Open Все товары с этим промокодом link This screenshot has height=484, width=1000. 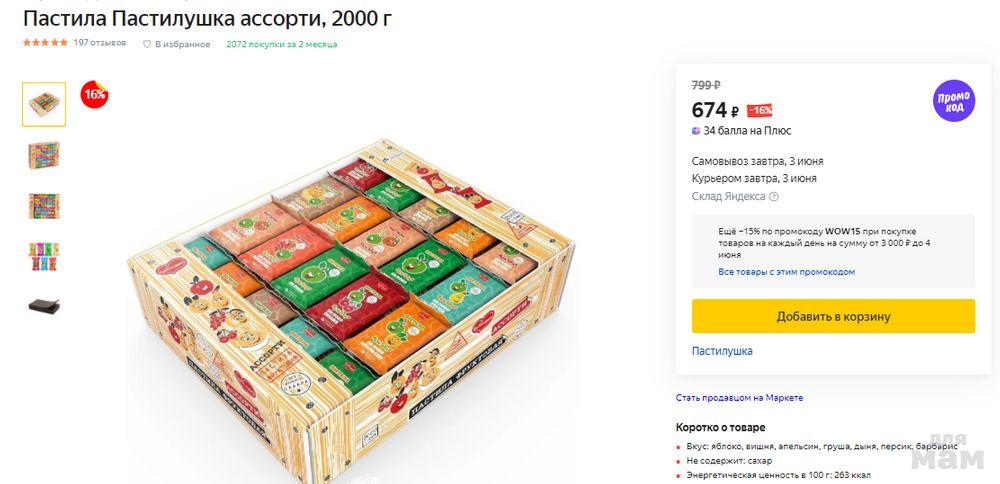click(786, 272)
